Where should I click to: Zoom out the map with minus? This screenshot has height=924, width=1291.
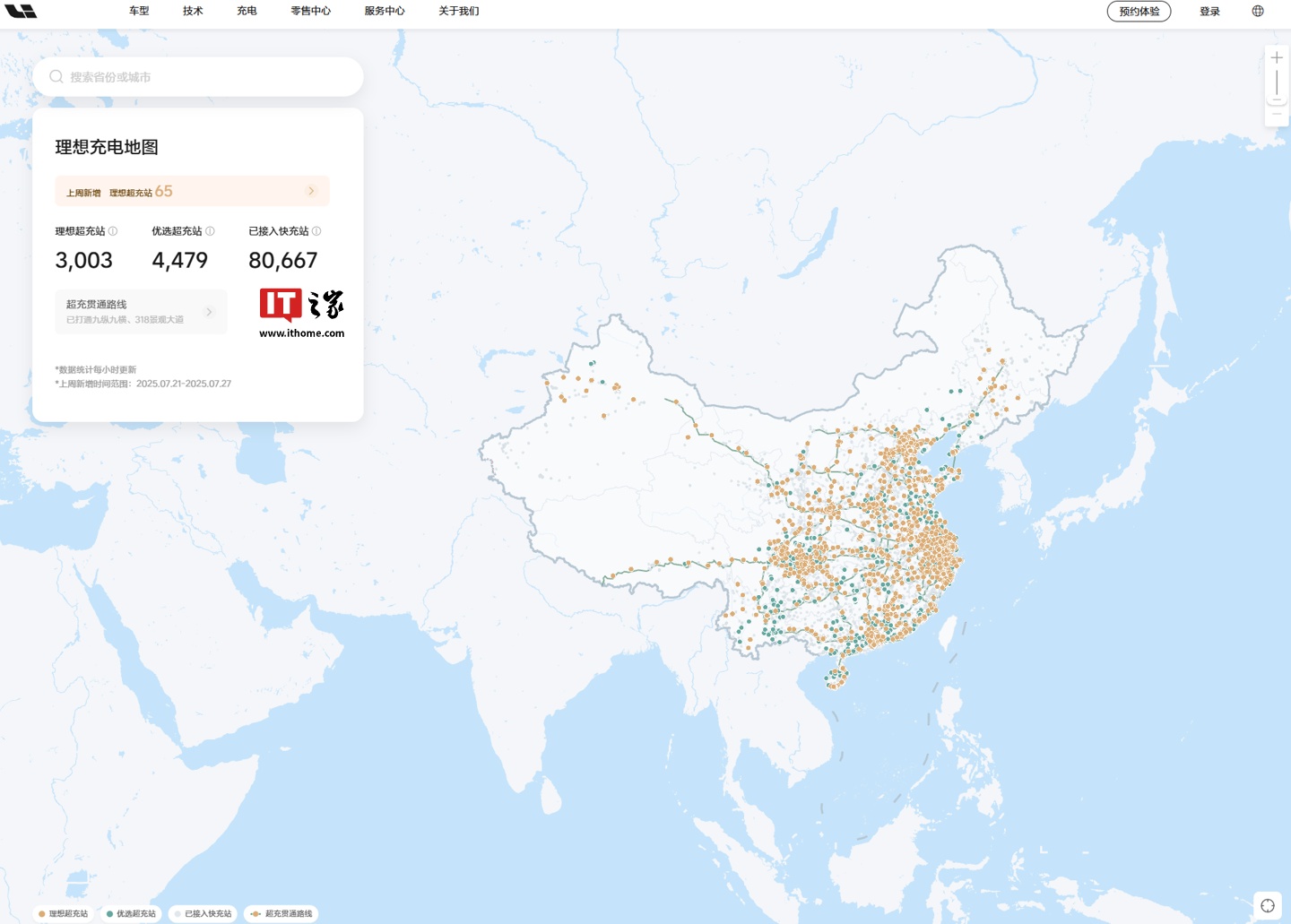1277,114
